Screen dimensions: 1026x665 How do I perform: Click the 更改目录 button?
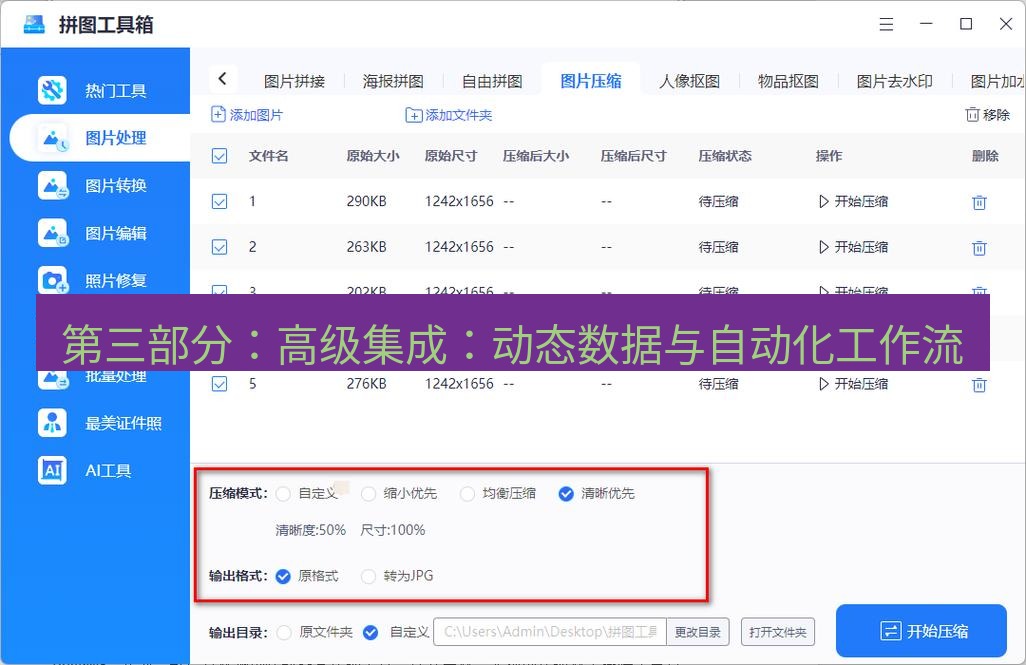tap(698, 632)
